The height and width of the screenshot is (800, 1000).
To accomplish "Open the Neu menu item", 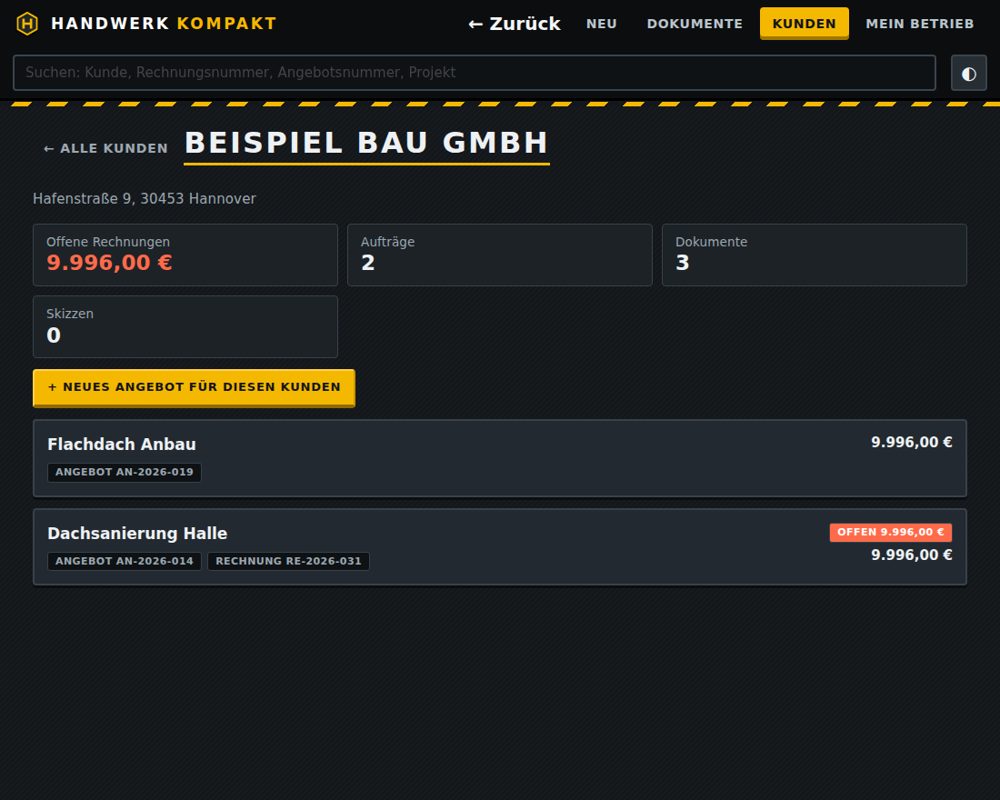I will [601, 24].
